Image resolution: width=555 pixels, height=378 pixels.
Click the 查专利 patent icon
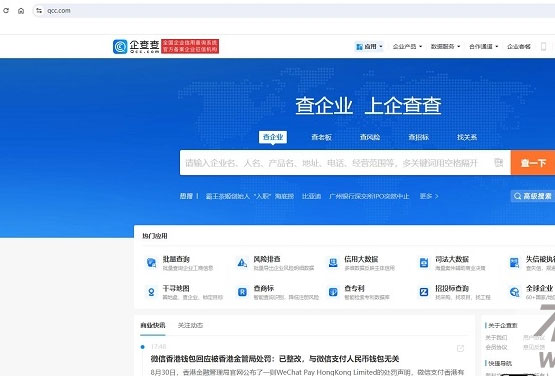333,292
